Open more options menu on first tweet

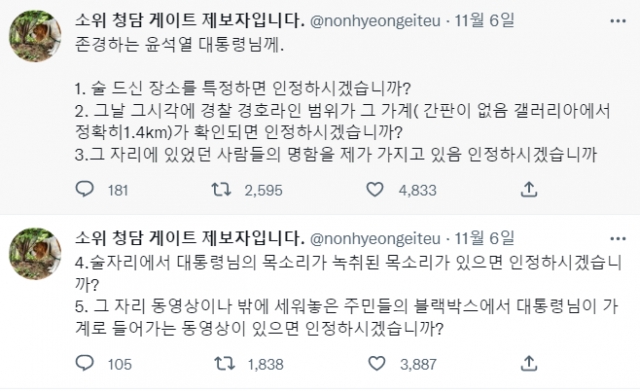(x=618, y=21)
